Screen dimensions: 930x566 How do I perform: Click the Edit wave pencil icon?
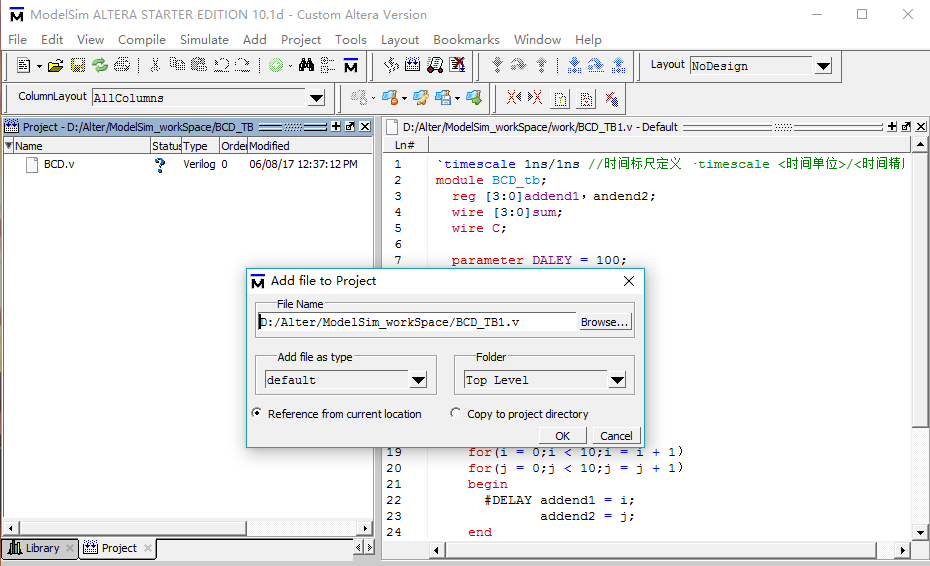click(x=421, y=97)
